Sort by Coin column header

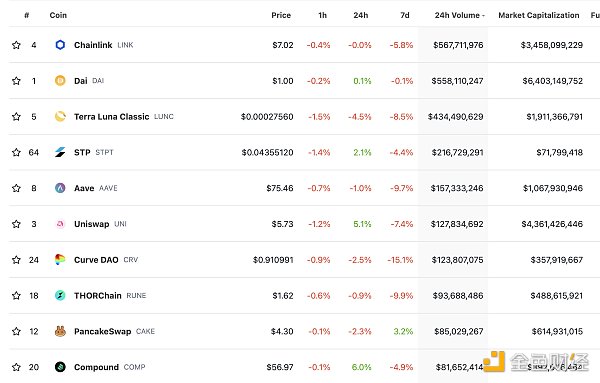click(58, 15)
